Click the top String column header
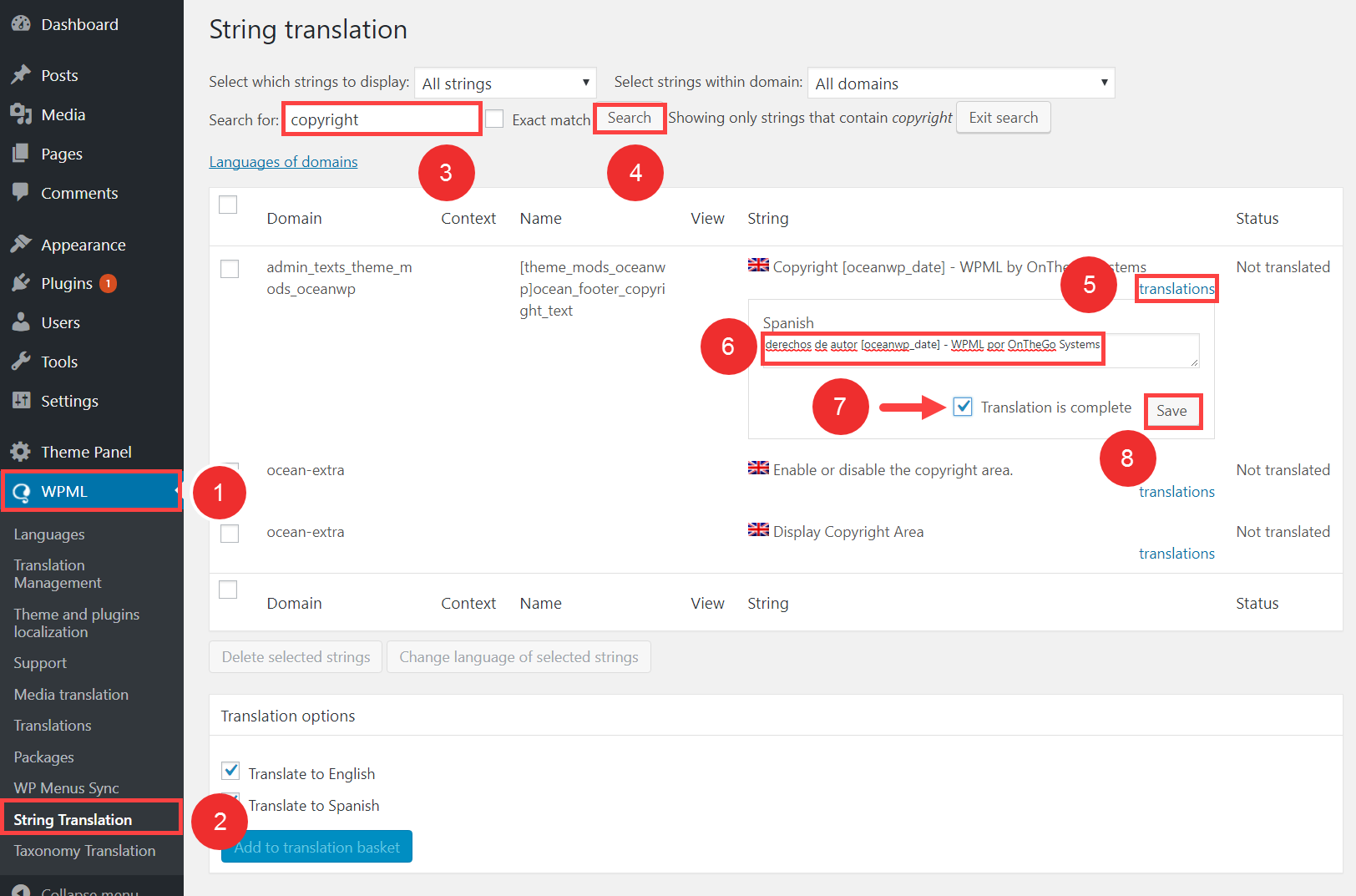The image size is (1356, 896). 767,218
